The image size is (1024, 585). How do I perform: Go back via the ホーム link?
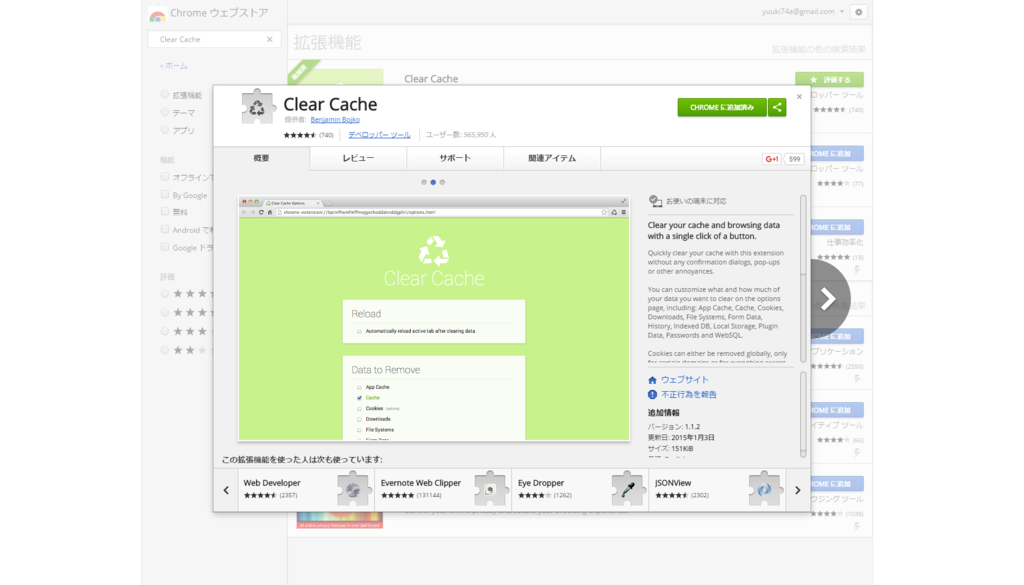pos(174,66)
